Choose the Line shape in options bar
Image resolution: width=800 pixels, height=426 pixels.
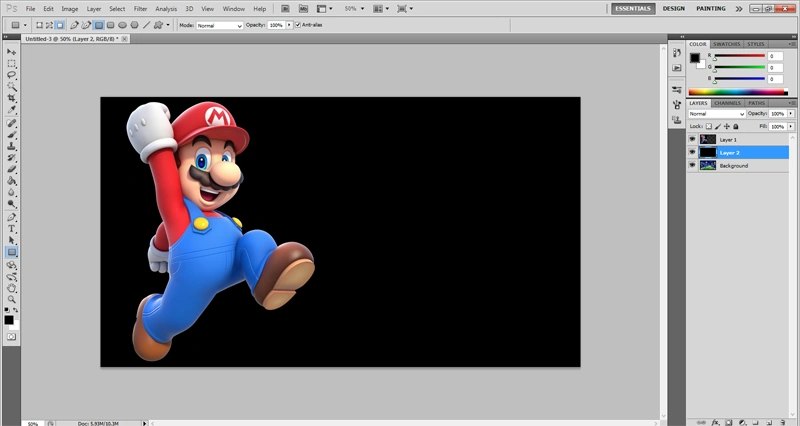click(x=146, y=24)
